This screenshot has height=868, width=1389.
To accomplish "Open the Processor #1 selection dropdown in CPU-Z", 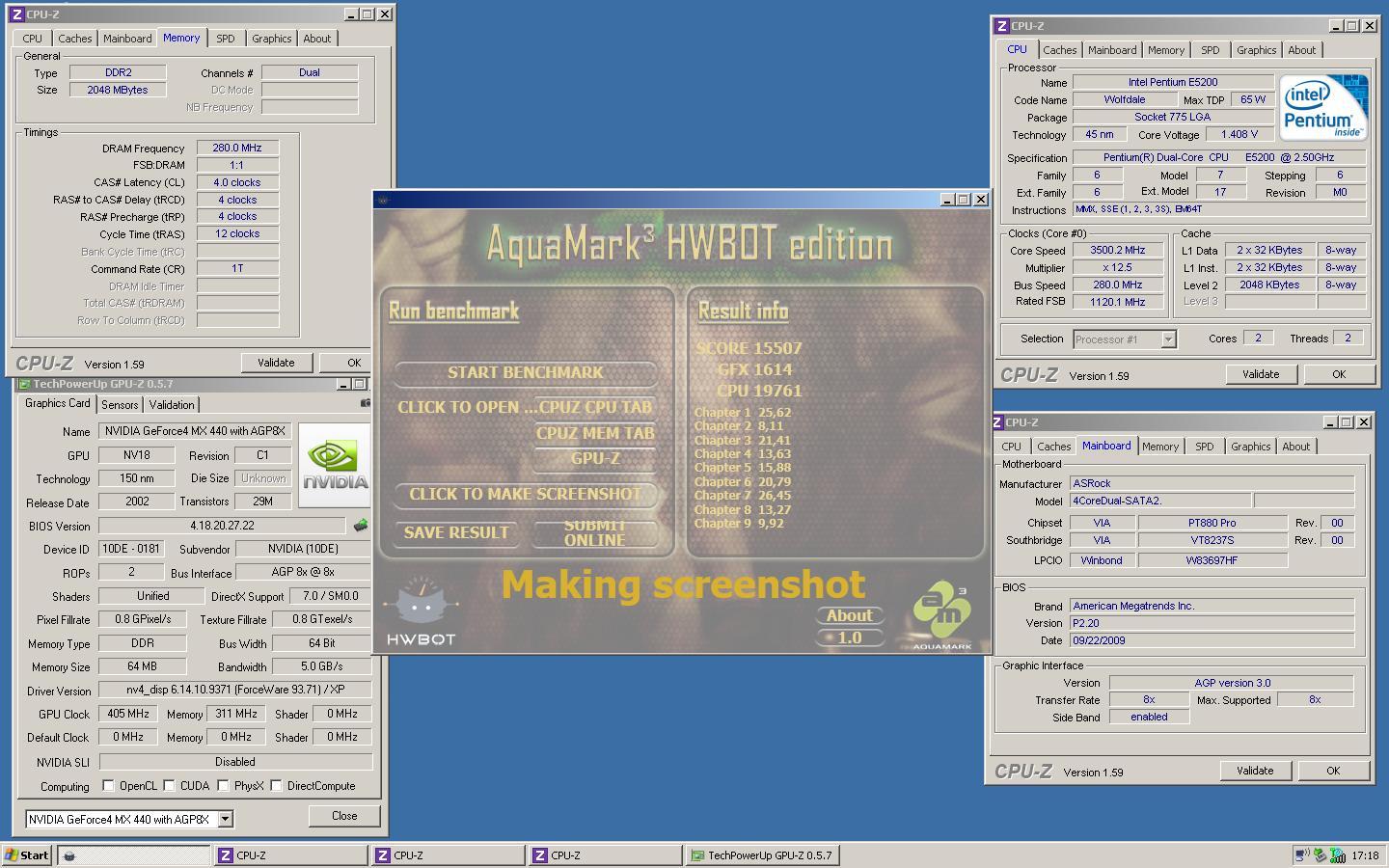I will (x=1168, y=339).
